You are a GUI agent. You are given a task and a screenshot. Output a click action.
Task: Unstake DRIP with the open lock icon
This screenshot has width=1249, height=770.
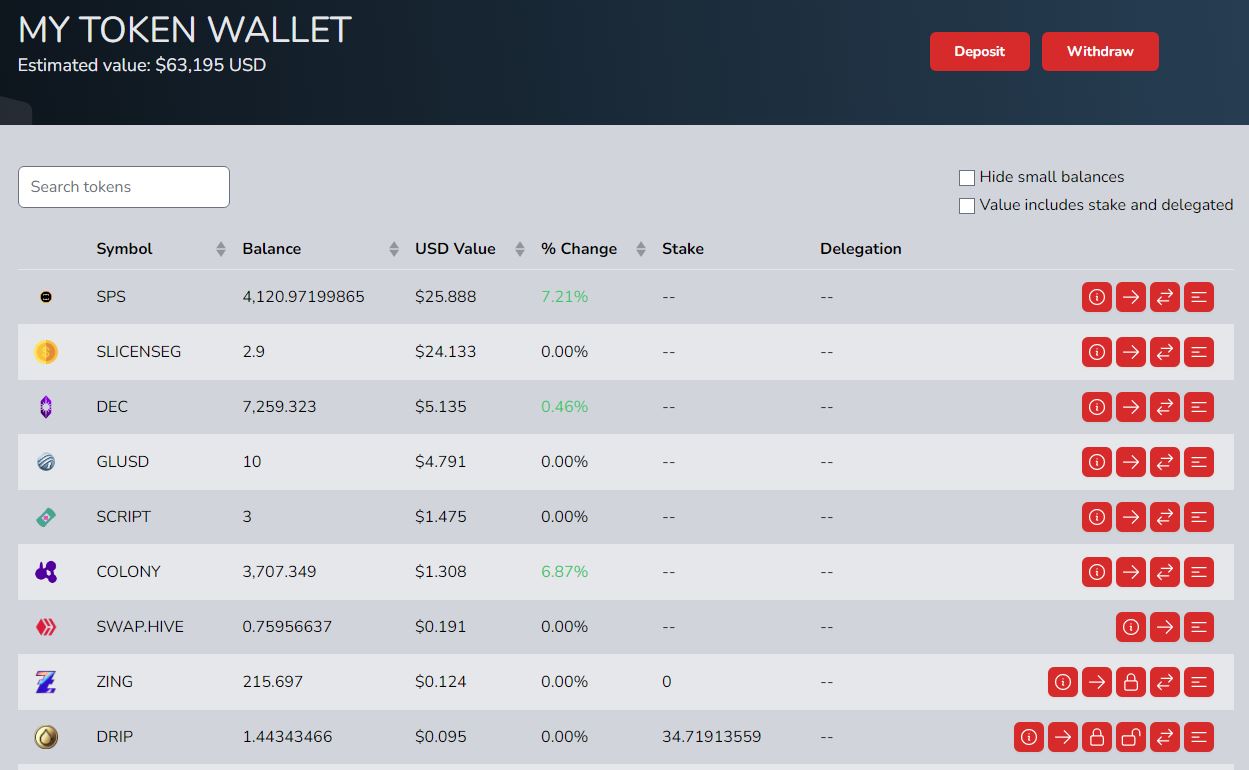[1131, 737]
